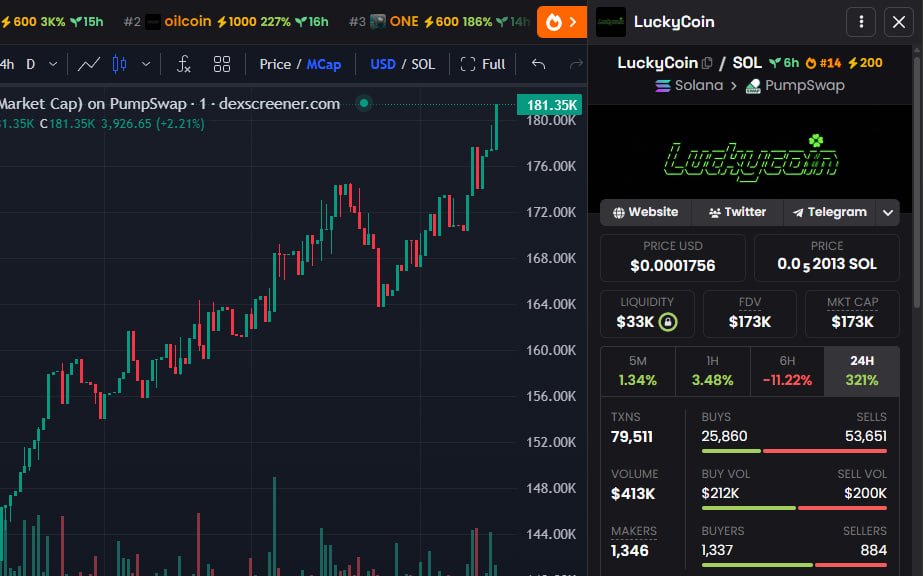Expand the chart type dropdown arrow

point(146,64)
